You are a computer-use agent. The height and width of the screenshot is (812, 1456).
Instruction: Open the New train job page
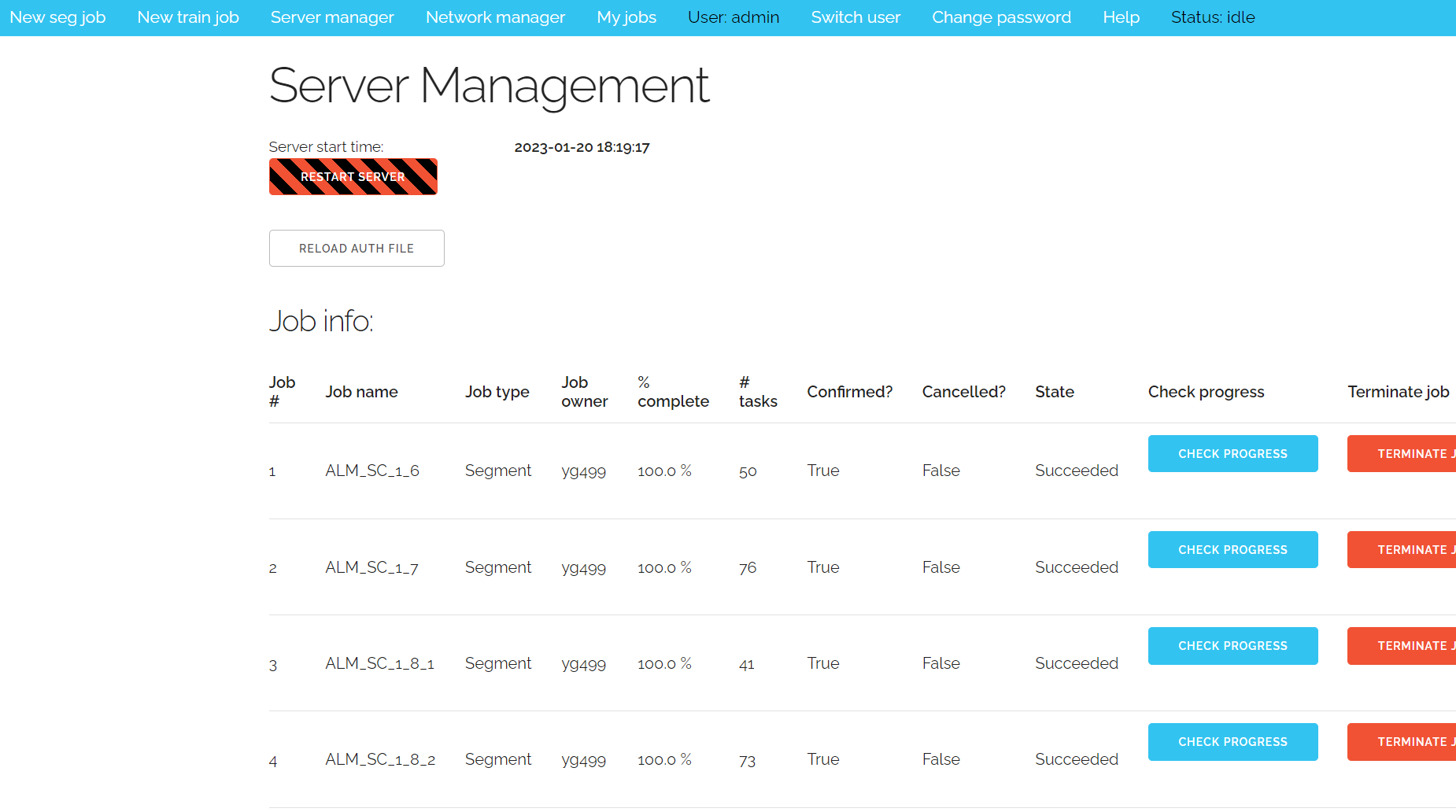point(188,17)
